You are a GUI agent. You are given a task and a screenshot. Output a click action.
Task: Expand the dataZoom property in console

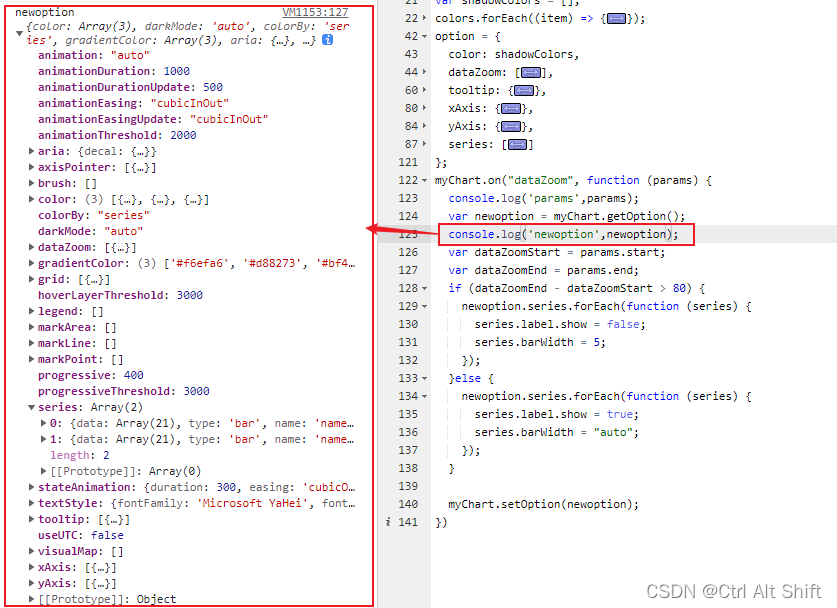[x=31, y=247]
